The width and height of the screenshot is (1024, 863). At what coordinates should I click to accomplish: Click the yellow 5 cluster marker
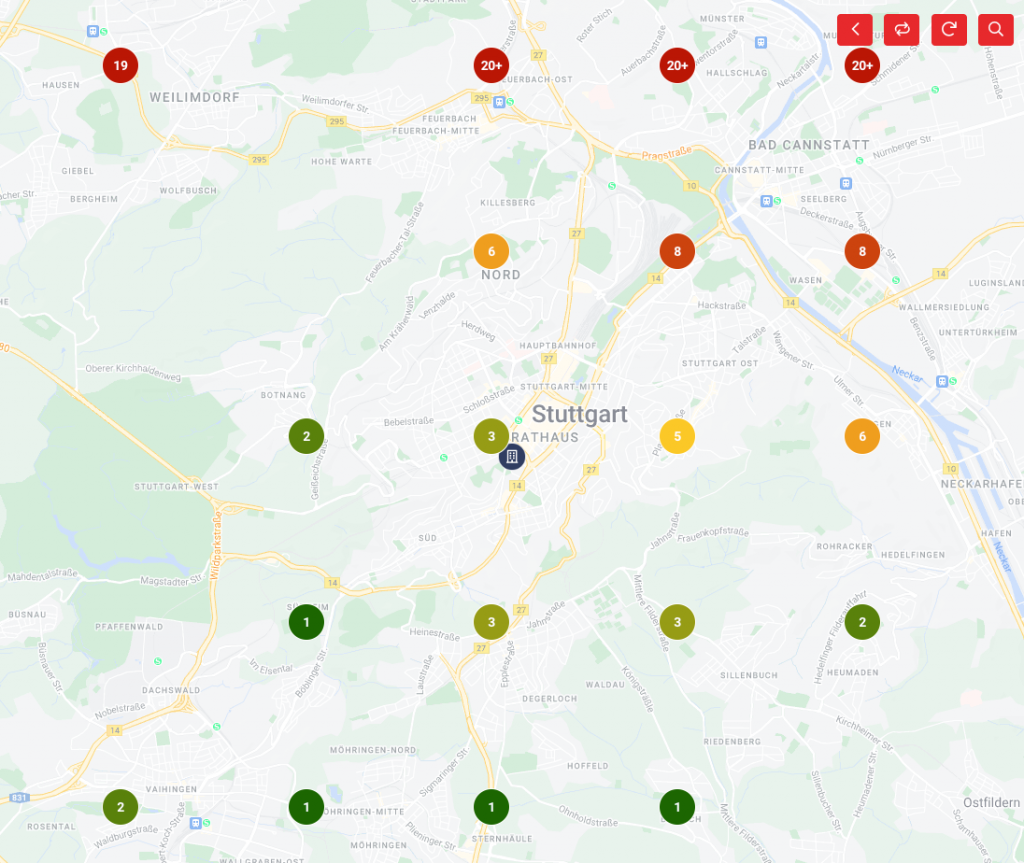coord(677,436)
